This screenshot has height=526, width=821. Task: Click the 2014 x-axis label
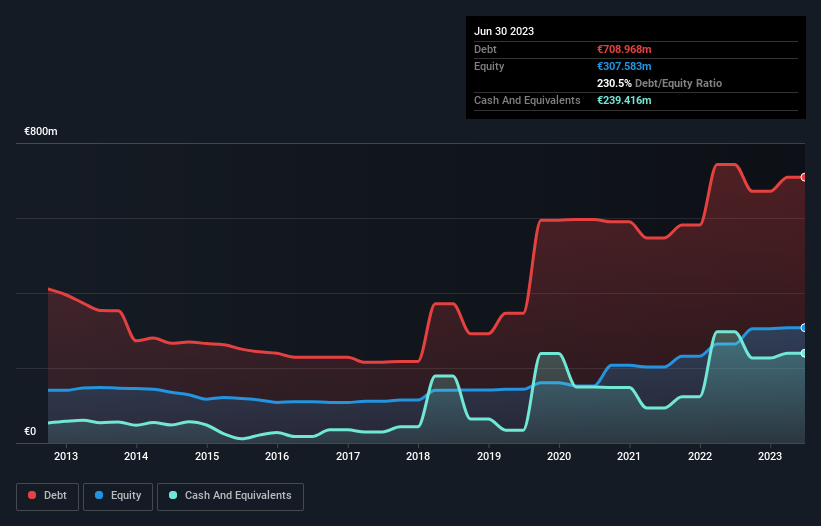[x=136, y=456]
